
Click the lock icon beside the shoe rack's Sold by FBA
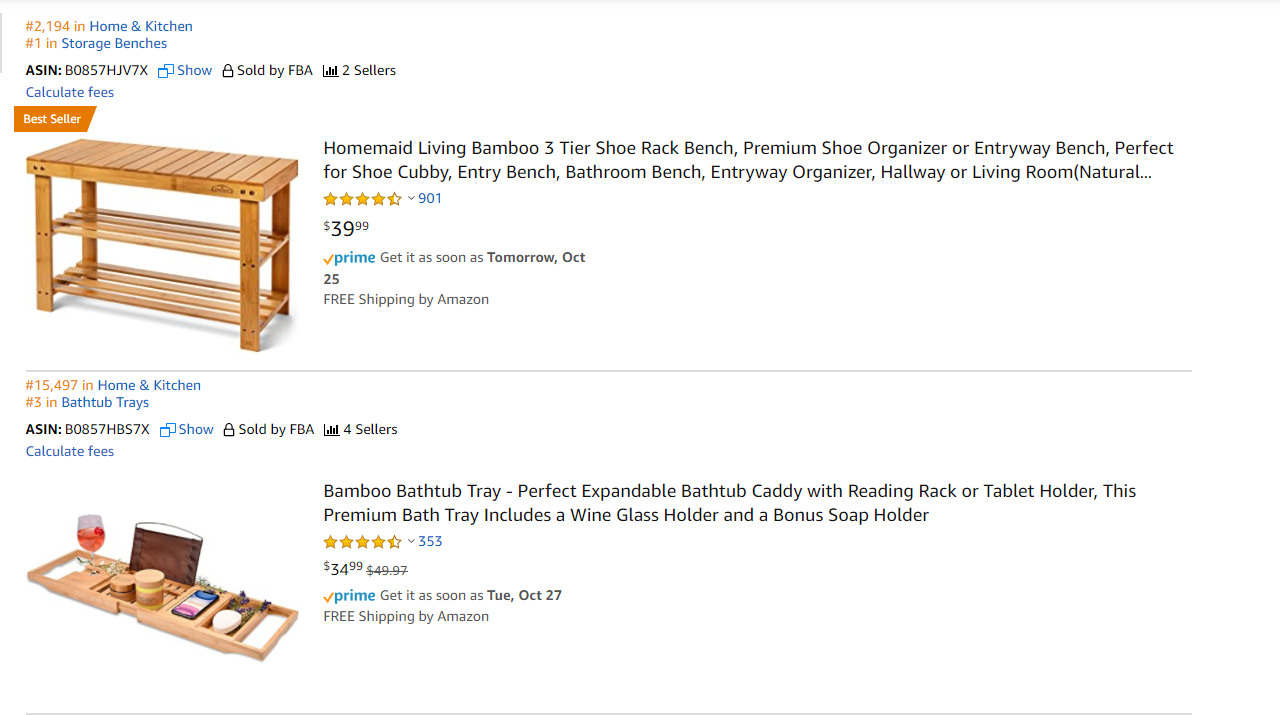[x=228, y=71]
